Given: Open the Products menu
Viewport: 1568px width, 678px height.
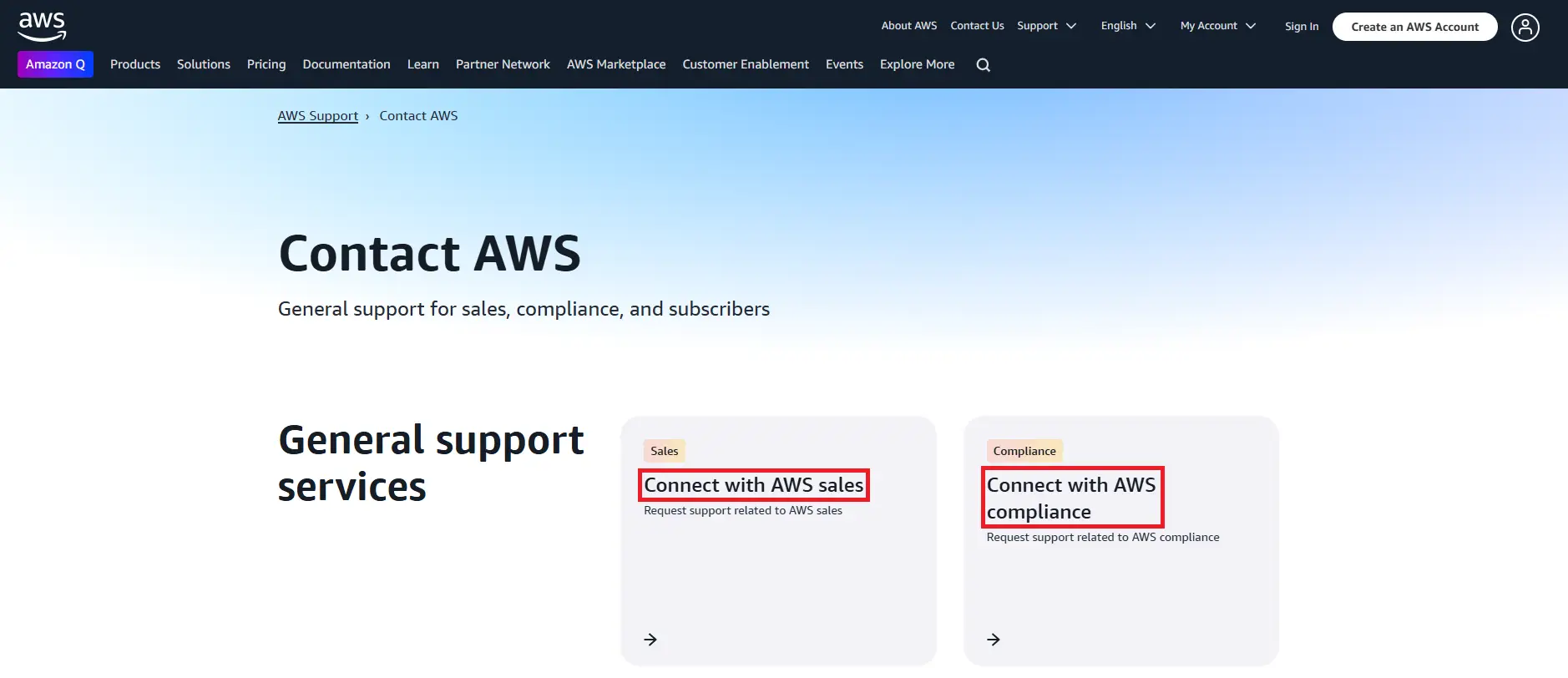Looking at the screenshot, I should [x=135, y=64].
